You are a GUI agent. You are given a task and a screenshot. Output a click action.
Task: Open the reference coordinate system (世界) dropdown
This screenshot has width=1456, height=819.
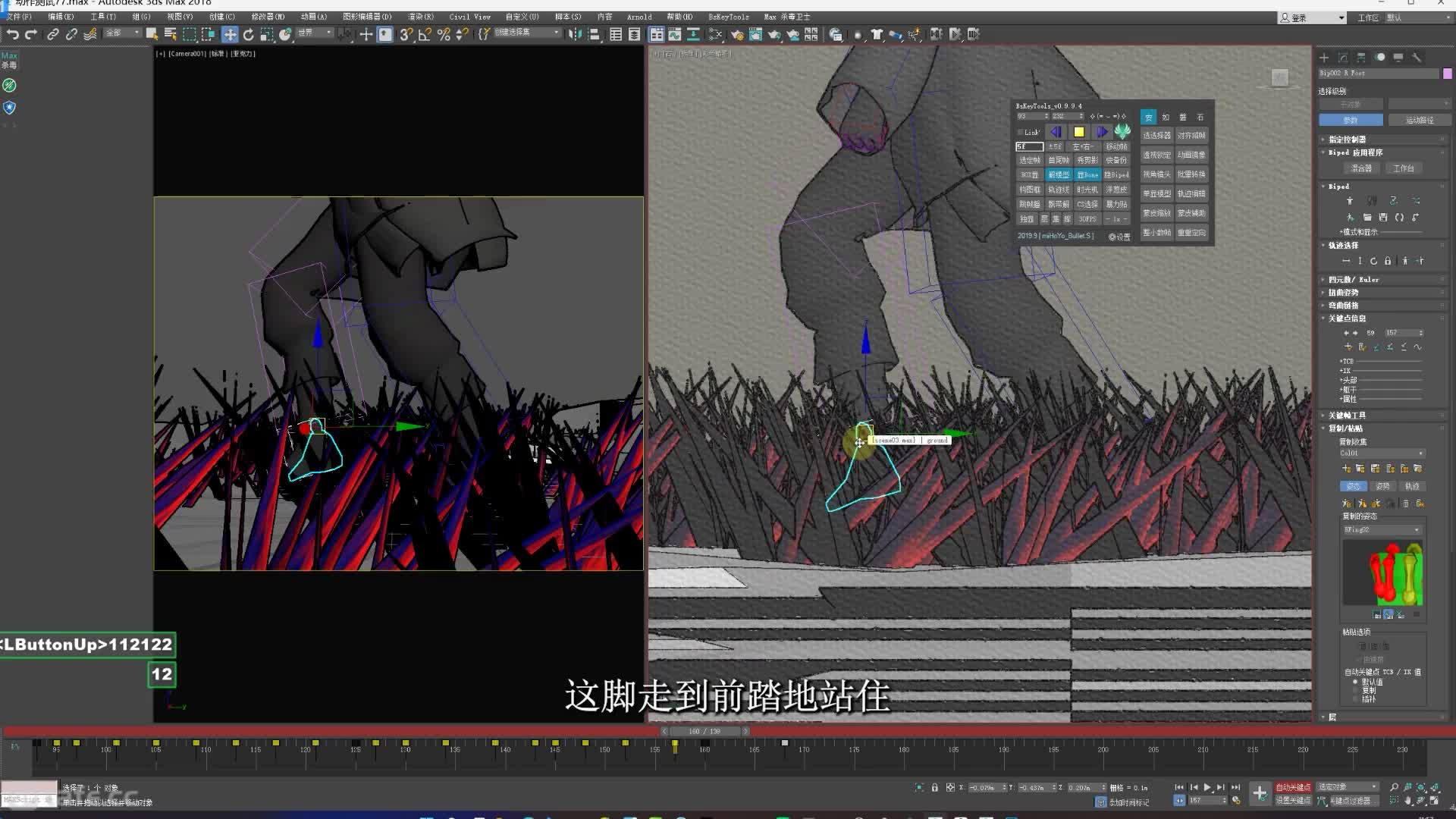tap(315, 33)
